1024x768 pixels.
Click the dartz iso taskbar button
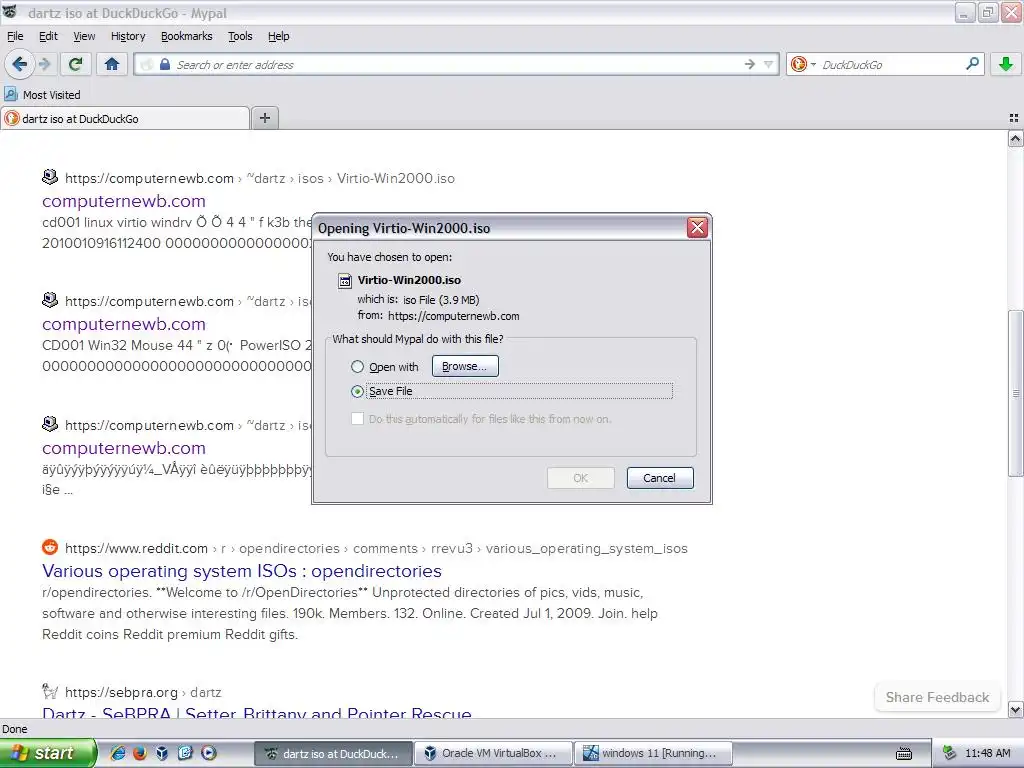click(333, 753)
